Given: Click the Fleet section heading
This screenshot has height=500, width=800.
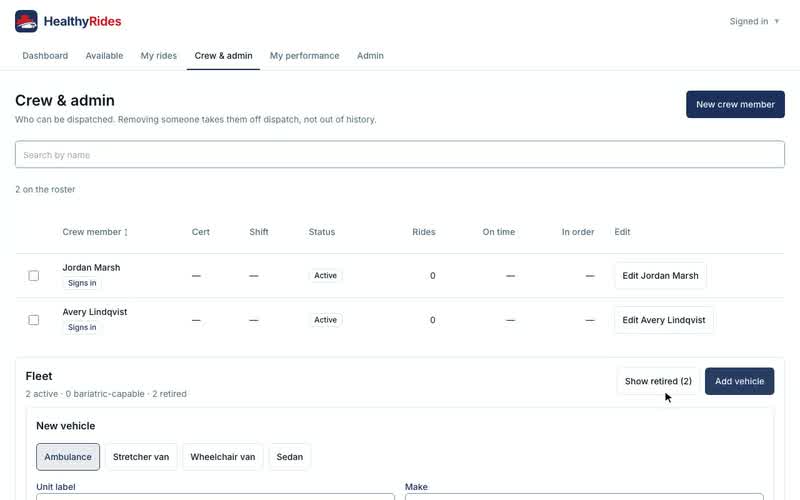Looking at the screenshot, I should click(39, 377).
